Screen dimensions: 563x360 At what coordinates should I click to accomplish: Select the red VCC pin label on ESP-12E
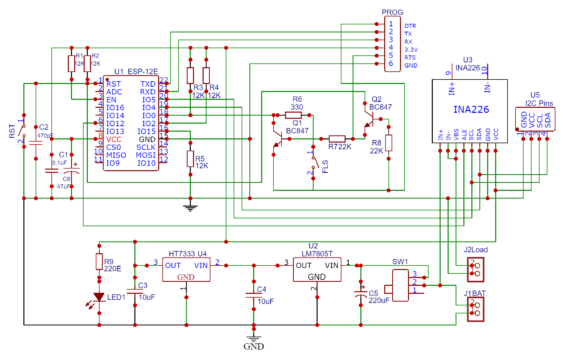click(114, 139)
